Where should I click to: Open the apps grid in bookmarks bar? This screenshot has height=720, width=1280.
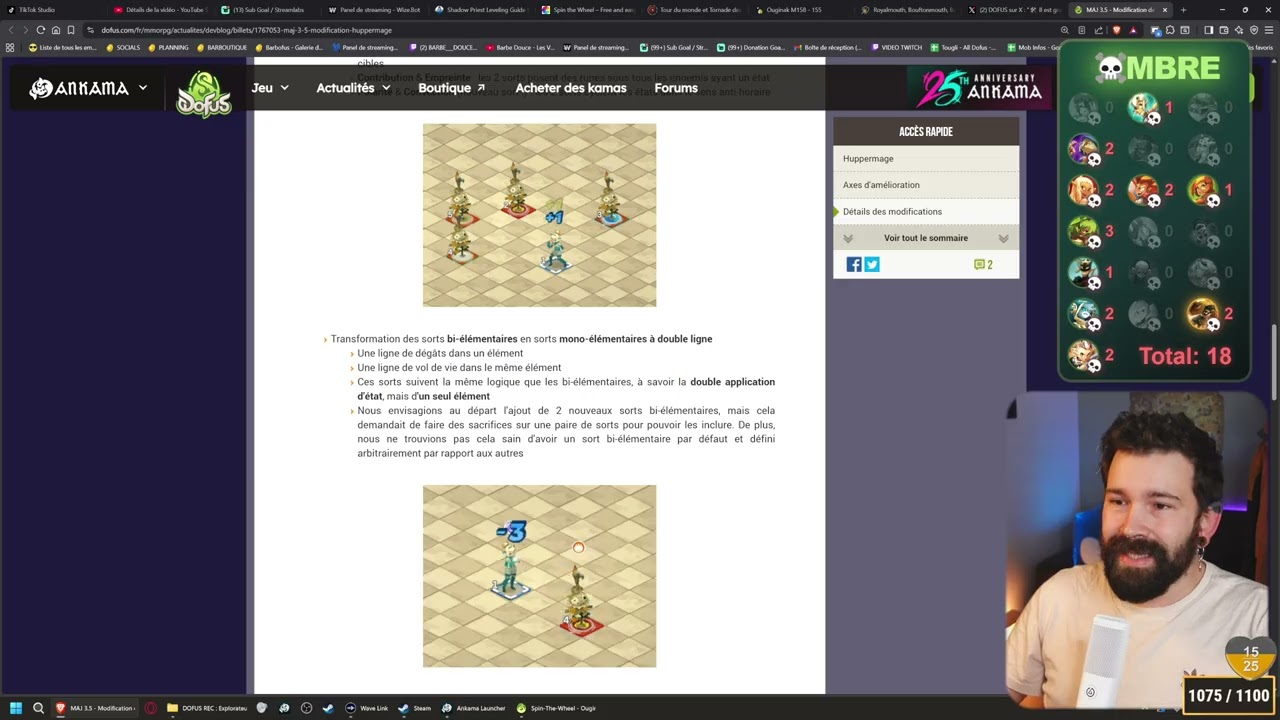click(10, 47)
